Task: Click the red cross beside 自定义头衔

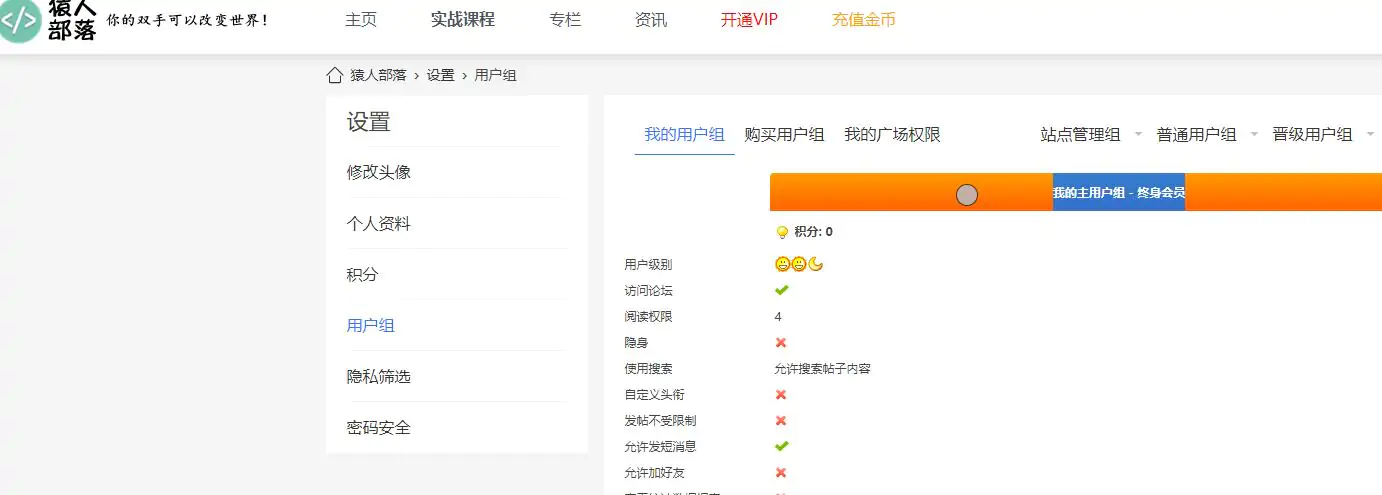Action: click(x=781, y=394)
